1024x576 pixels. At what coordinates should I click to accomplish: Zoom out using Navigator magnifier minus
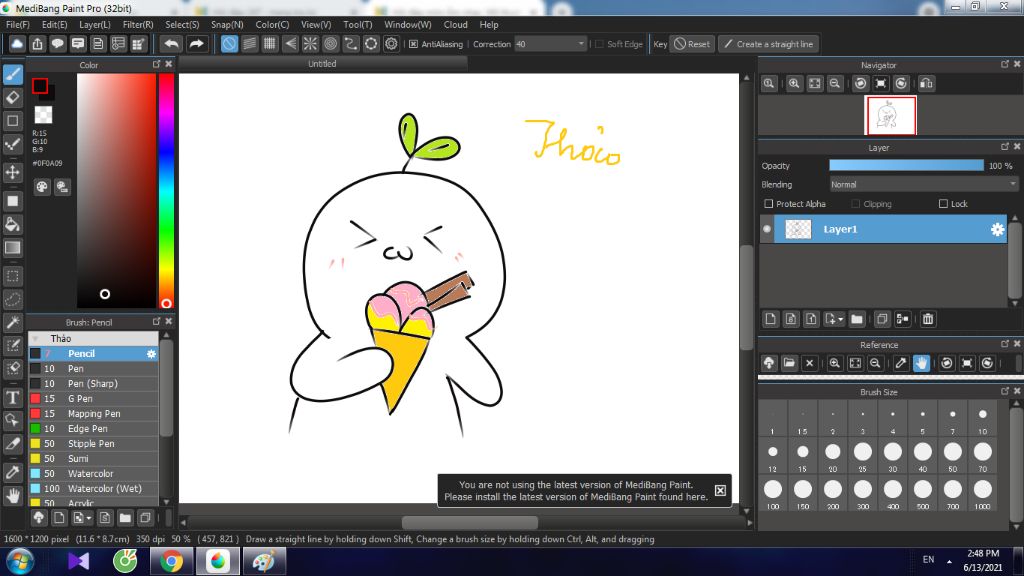tap(835, 84)
